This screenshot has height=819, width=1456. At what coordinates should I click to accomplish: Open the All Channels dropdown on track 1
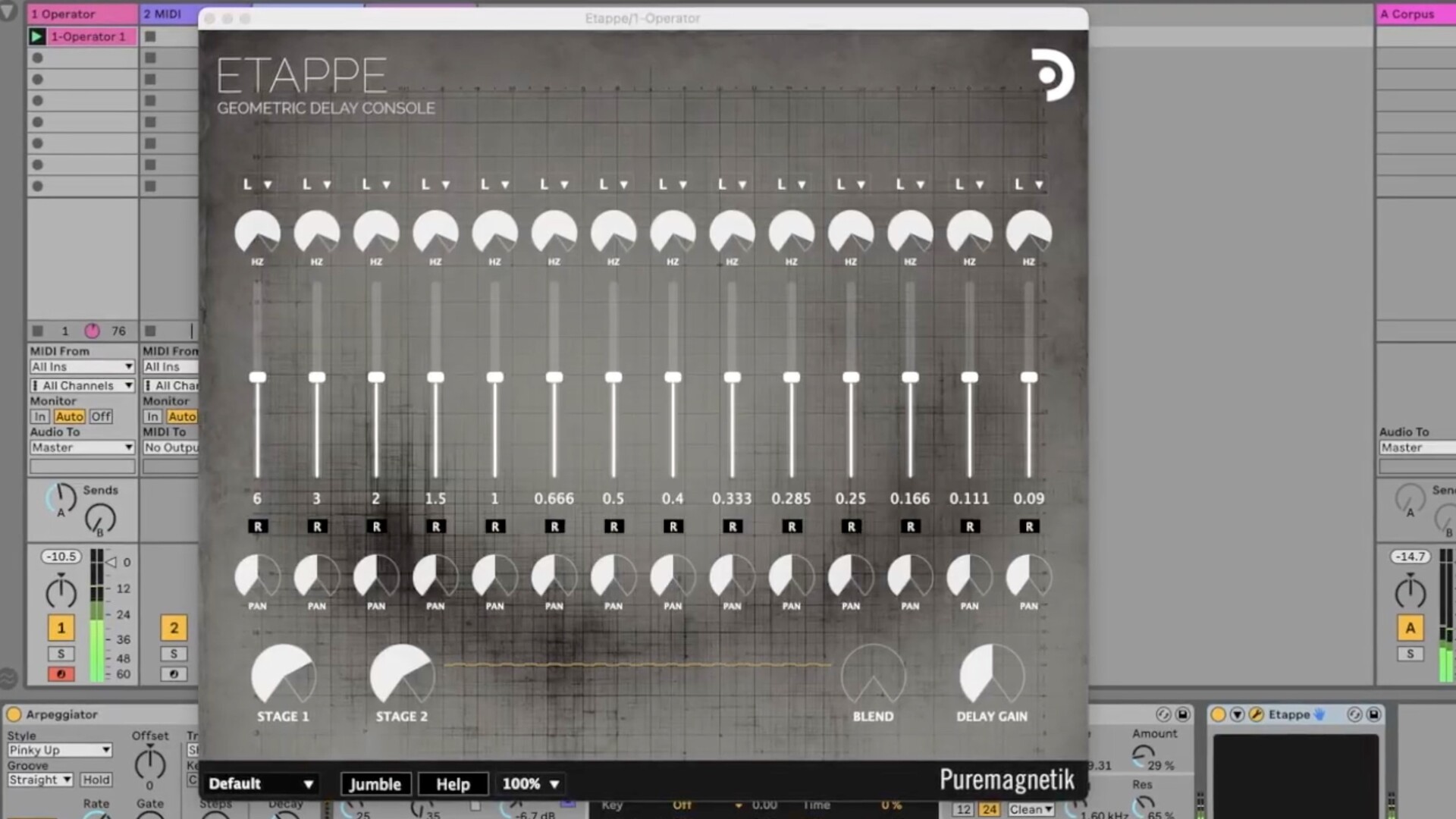(x=82, y=385)
